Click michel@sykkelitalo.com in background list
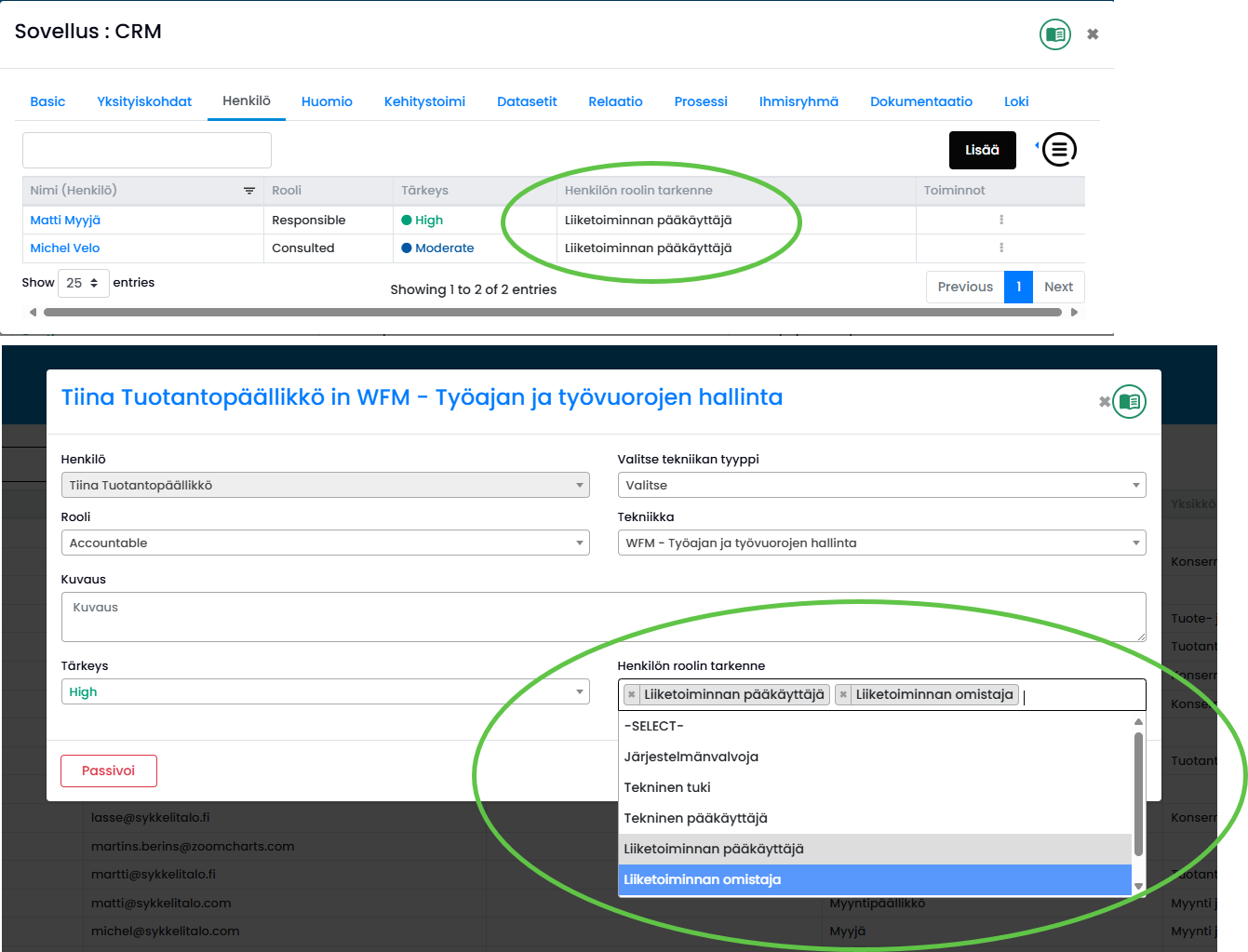Image resolution: width=1248 pixels, height=952 pixels. [165, 931]
